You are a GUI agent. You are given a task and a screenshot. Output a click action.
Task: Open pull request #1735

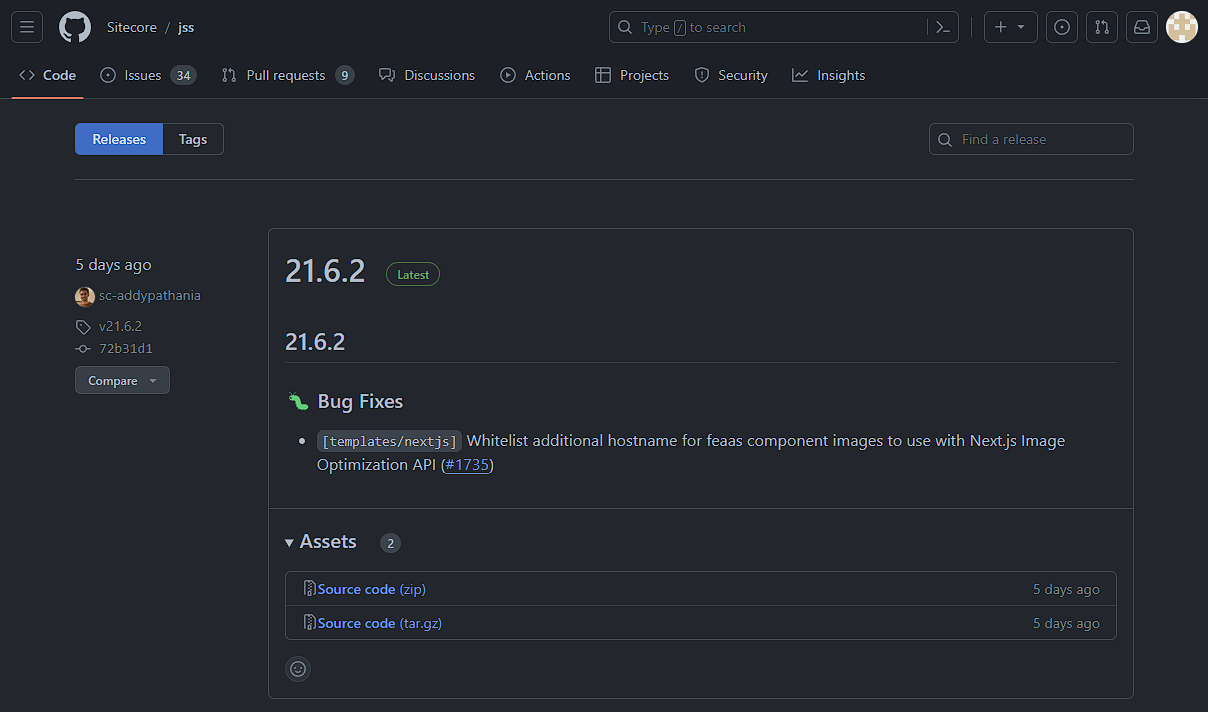467,464
